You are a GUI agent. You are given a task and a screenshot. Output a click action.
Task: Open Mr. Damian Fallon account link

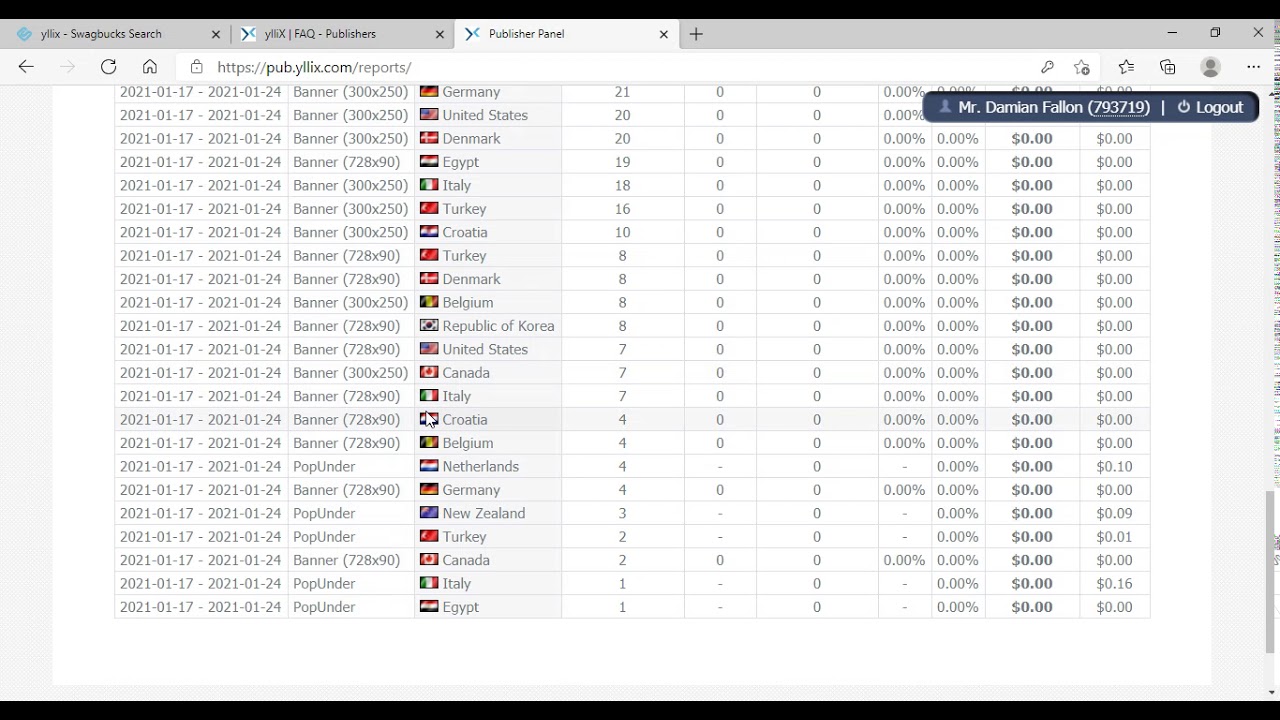pos(1053,107)
